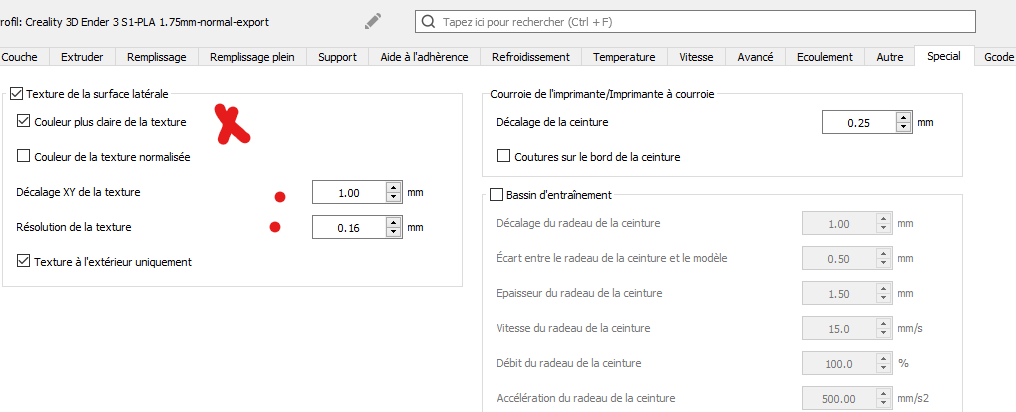The height and width of the screenshot is (412, 1016).
Task: Switch to the Ecoulement tab
Action: point(825,57)
